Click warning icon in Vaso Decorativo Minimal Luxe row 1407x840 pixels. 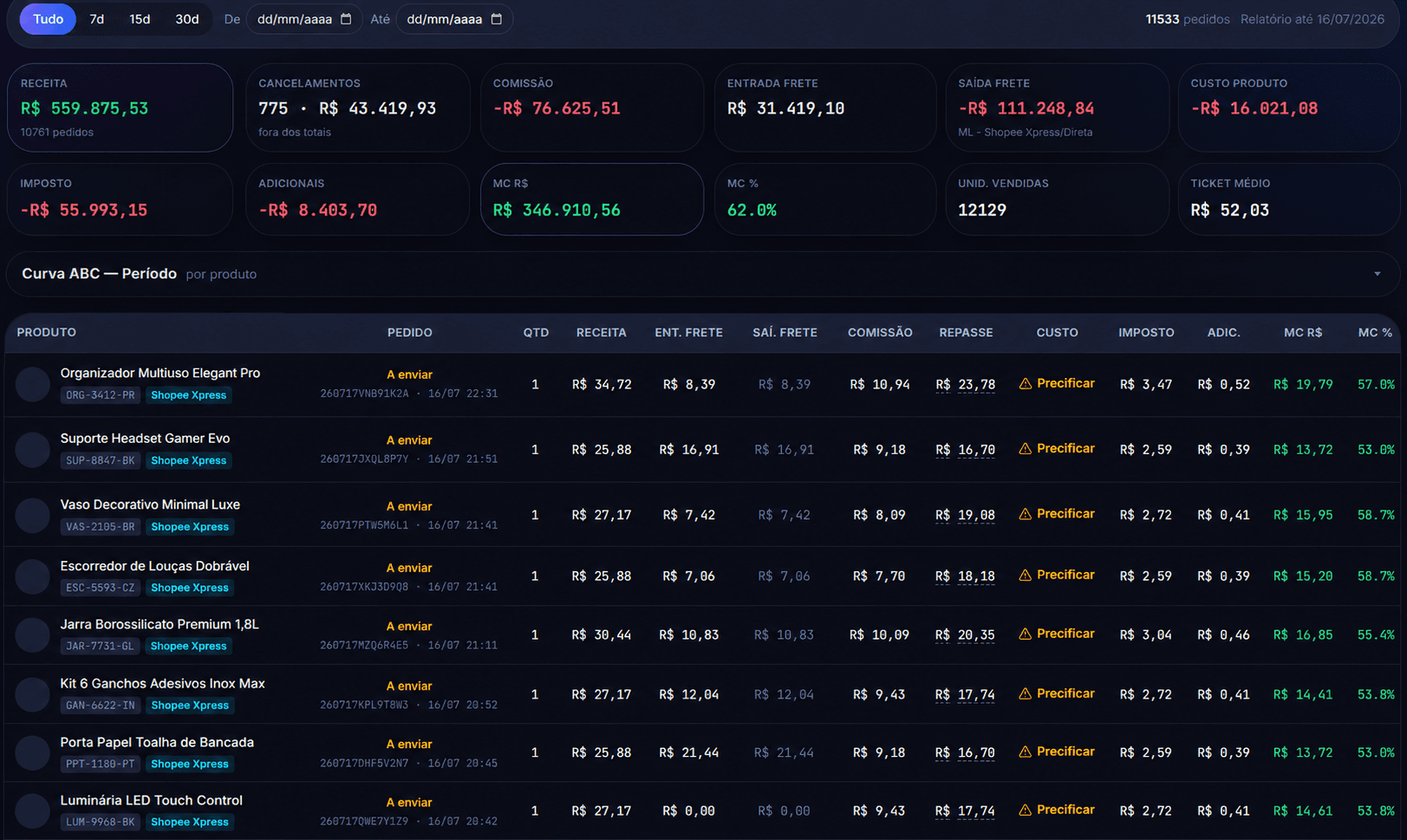pyautogui.click(x=1026, y=514)
